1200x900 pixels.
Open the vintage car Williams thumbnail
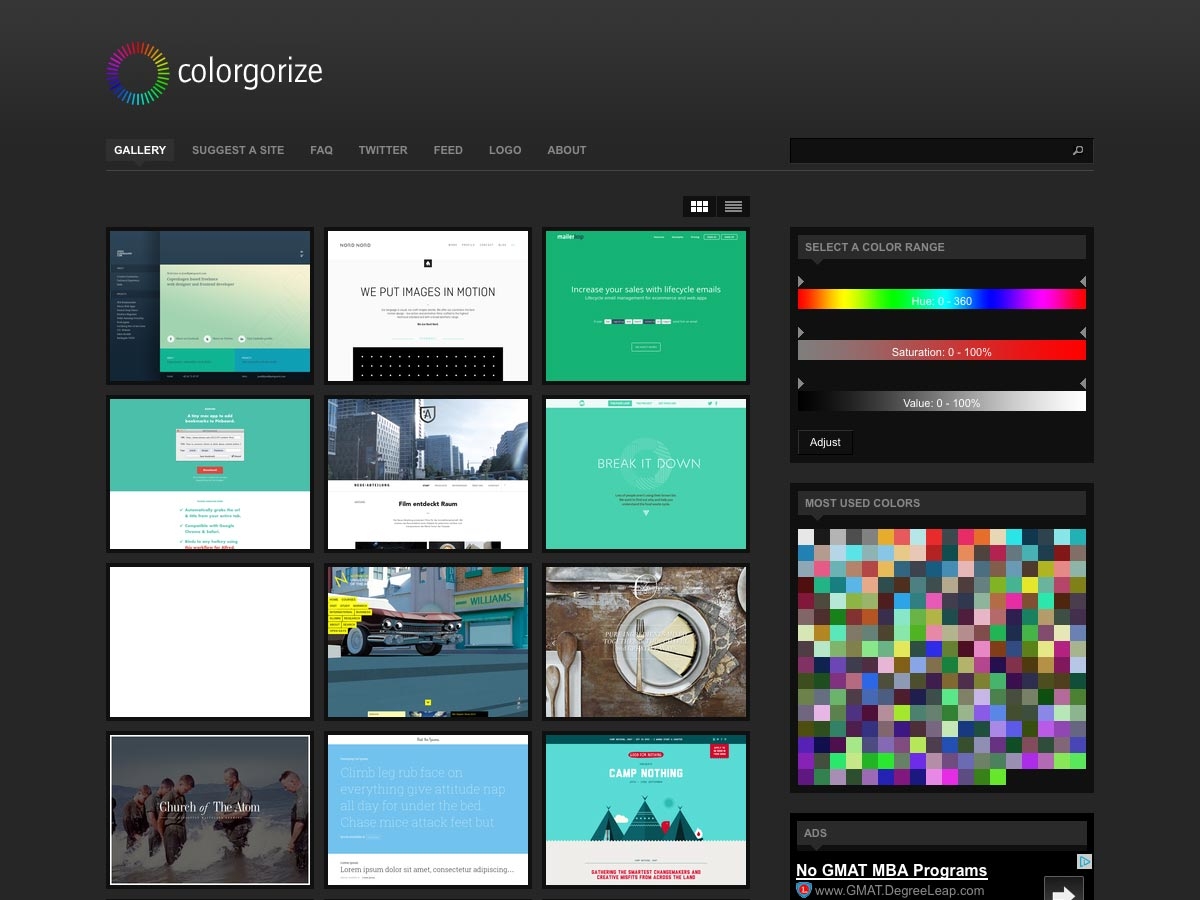pyautogui.click(x=428, y=642)
